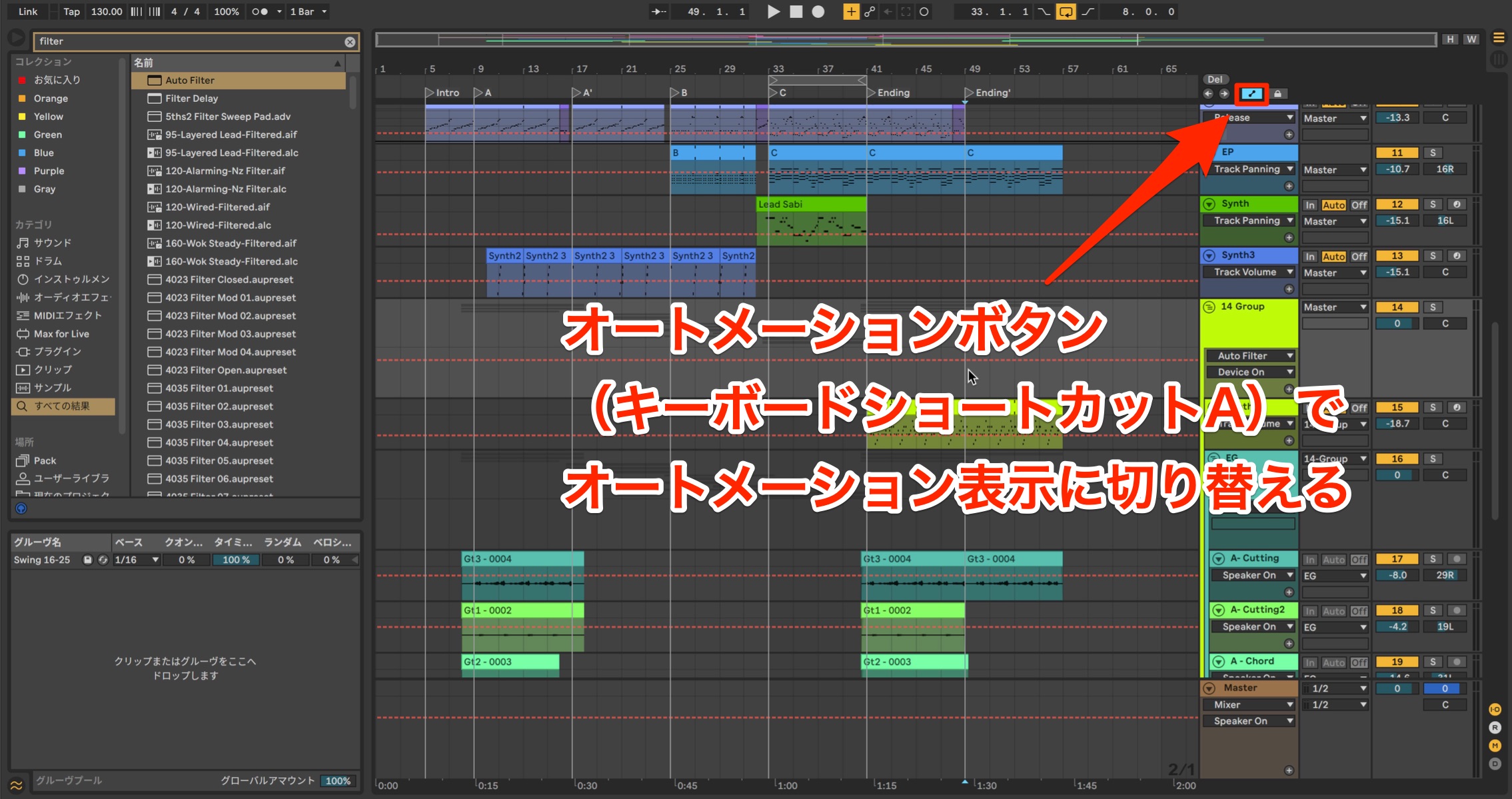Screen dimensions: 1512x799
Task: Click the Link button
Action: pos(28,11)
